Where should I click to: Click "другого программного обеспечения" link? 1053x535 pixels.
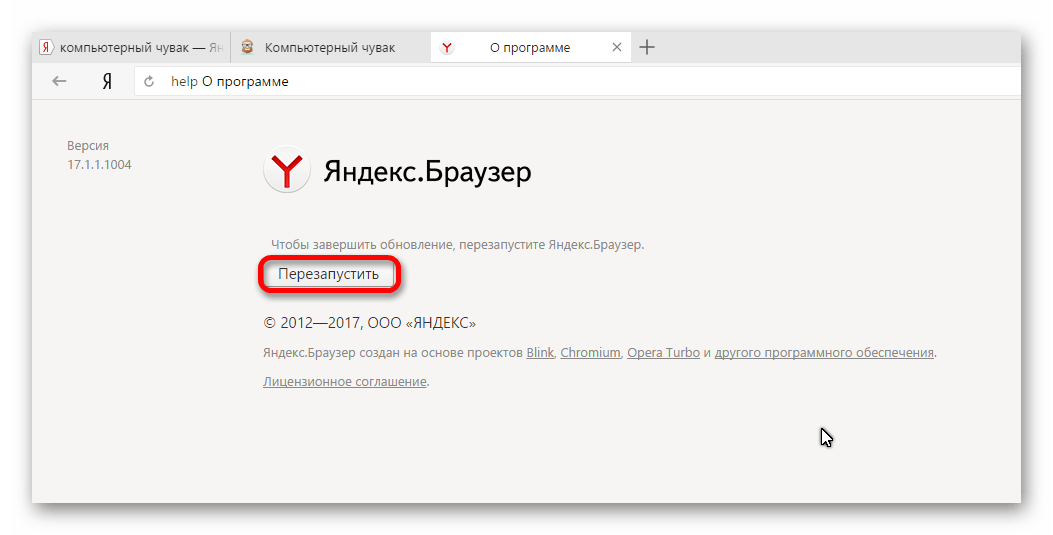click(x=824, y=353)
